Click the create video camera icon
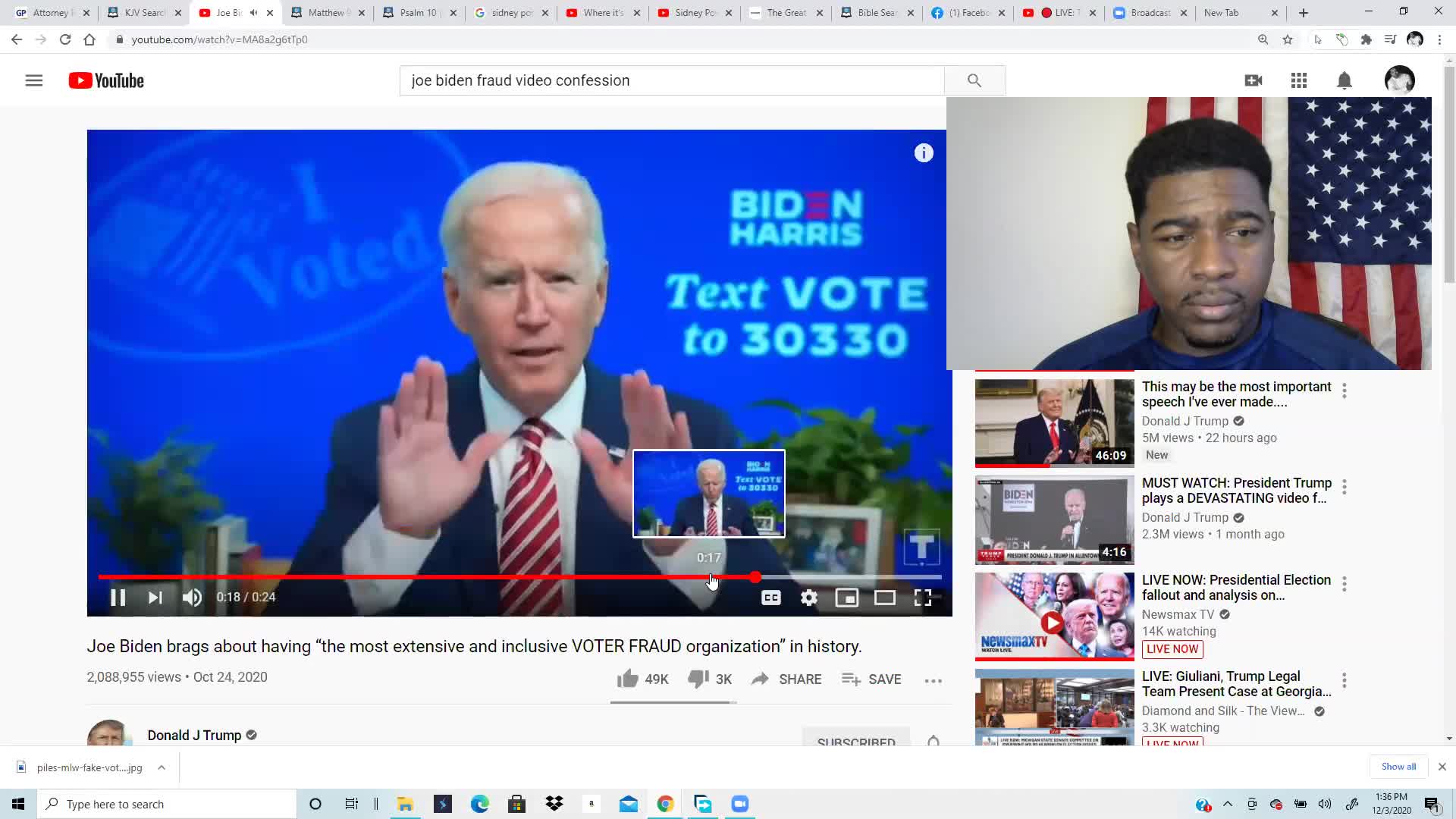1456x819 pixels. 1253,80
